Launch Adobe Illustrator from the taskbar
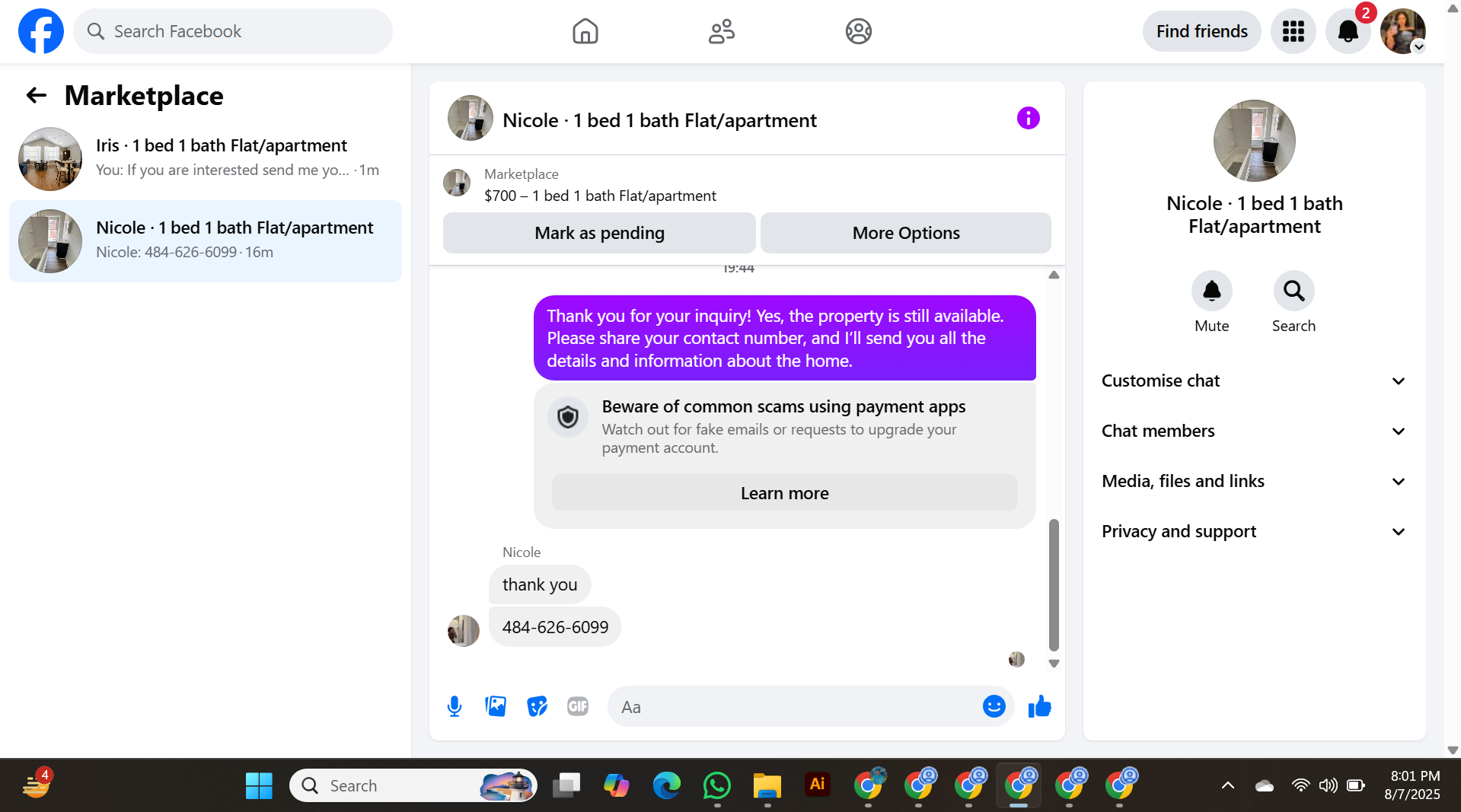Viewport: 1461px width, 812px height. point(817,785)
